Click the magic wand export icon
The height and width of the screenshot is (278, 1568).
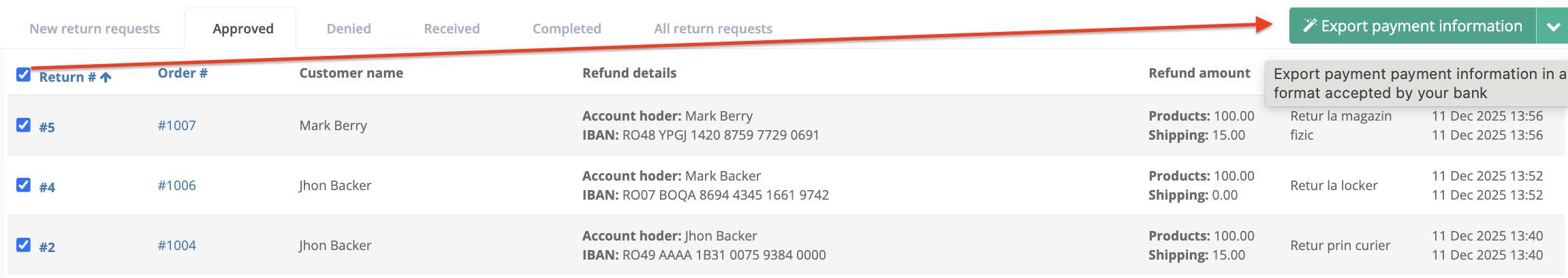[1309, 26]
